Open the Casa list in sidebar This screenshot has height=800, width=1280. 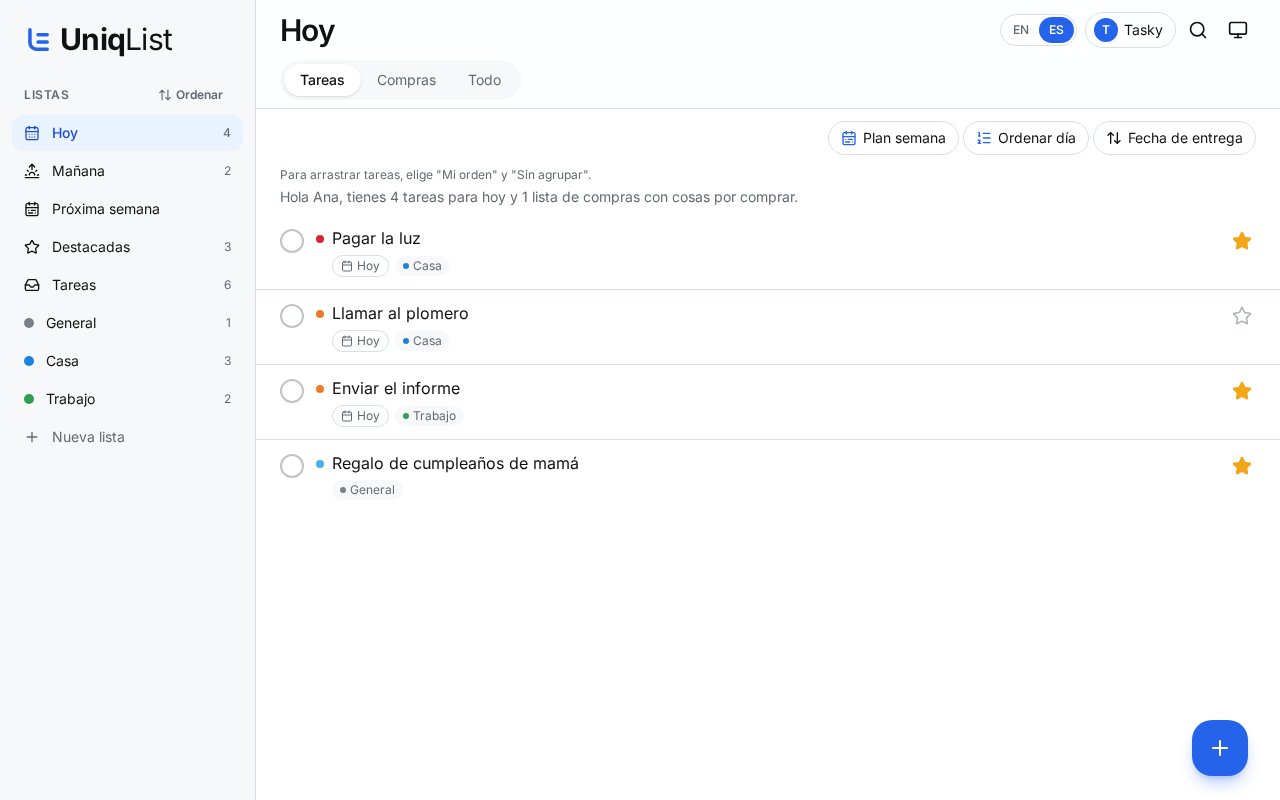[127, 361]
